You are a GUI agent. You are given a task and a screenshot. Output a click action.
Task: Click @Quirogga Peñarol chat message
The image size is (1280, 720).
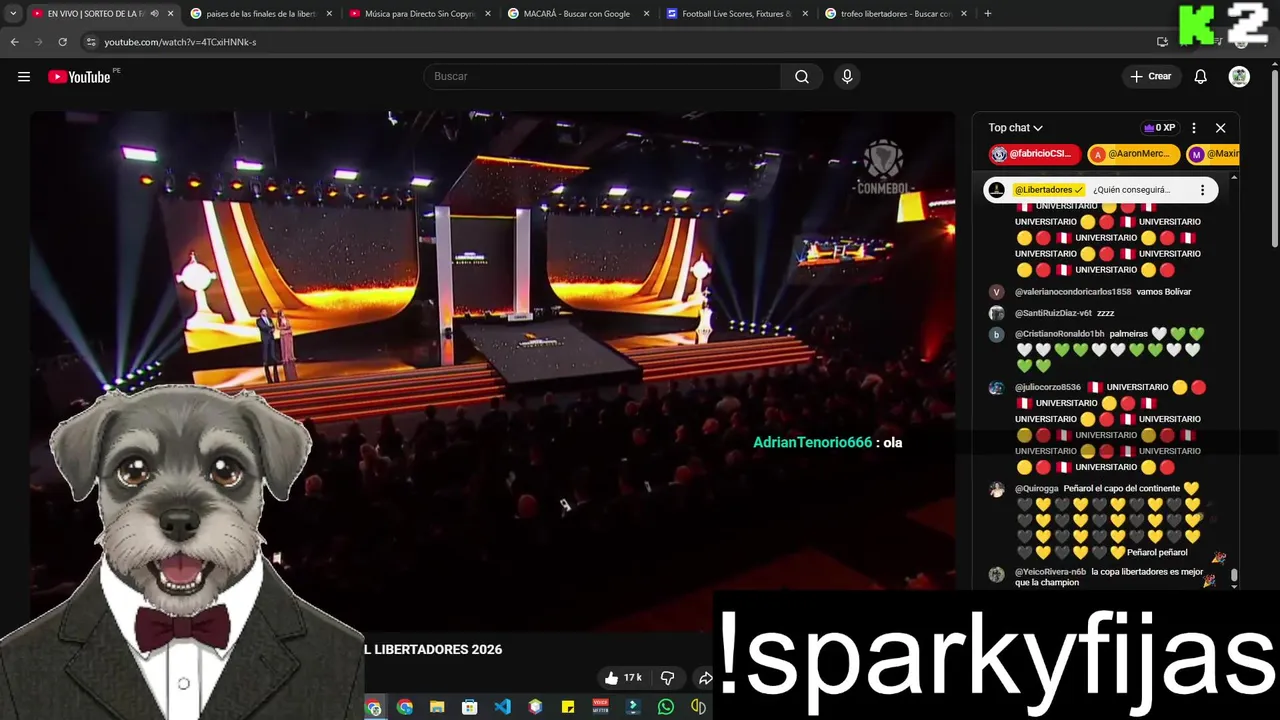point(1110,520)
